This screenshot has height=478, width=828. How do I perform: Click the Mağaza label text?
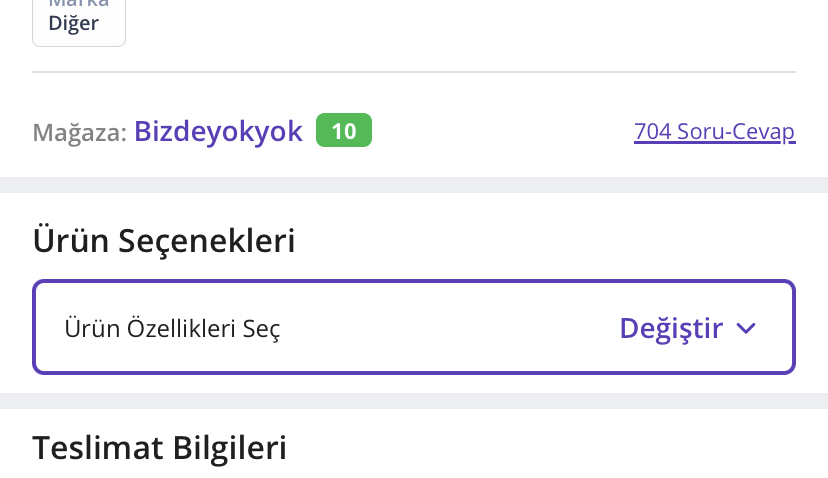(79, 132)
